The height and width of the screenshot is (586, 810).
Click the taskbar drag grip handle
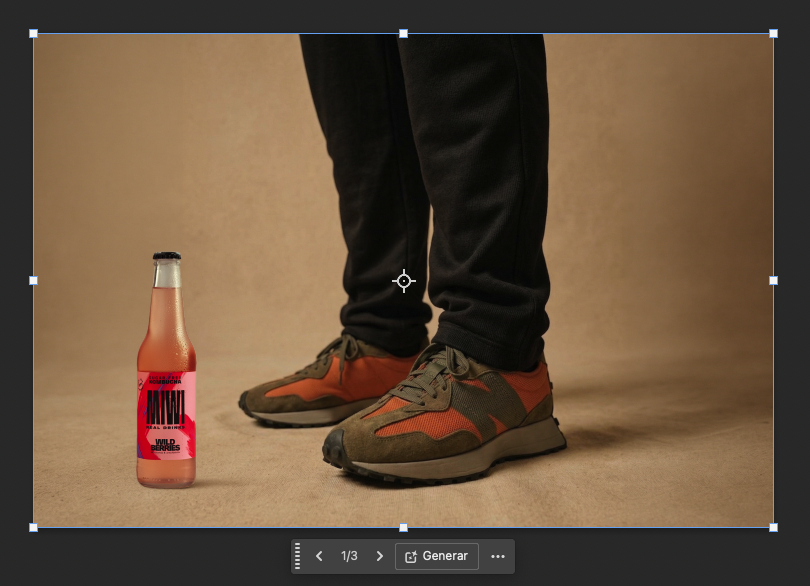[x=297, y=556]
